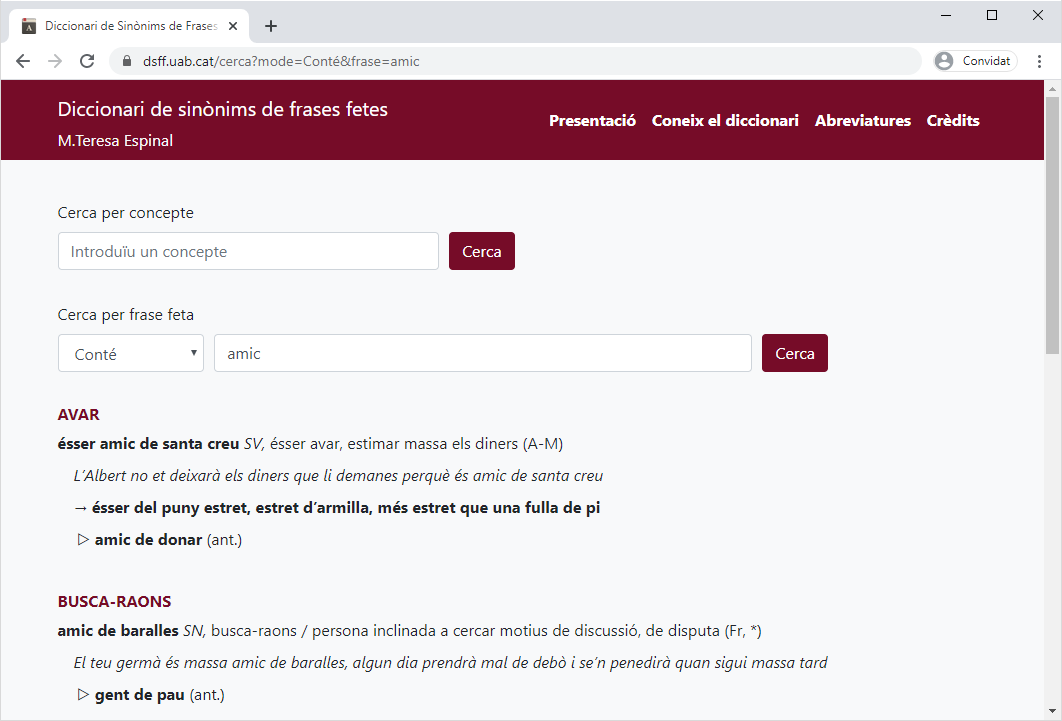Open a new browser tab
Viewport: 1062px width, 721px height.
point(271,26)
